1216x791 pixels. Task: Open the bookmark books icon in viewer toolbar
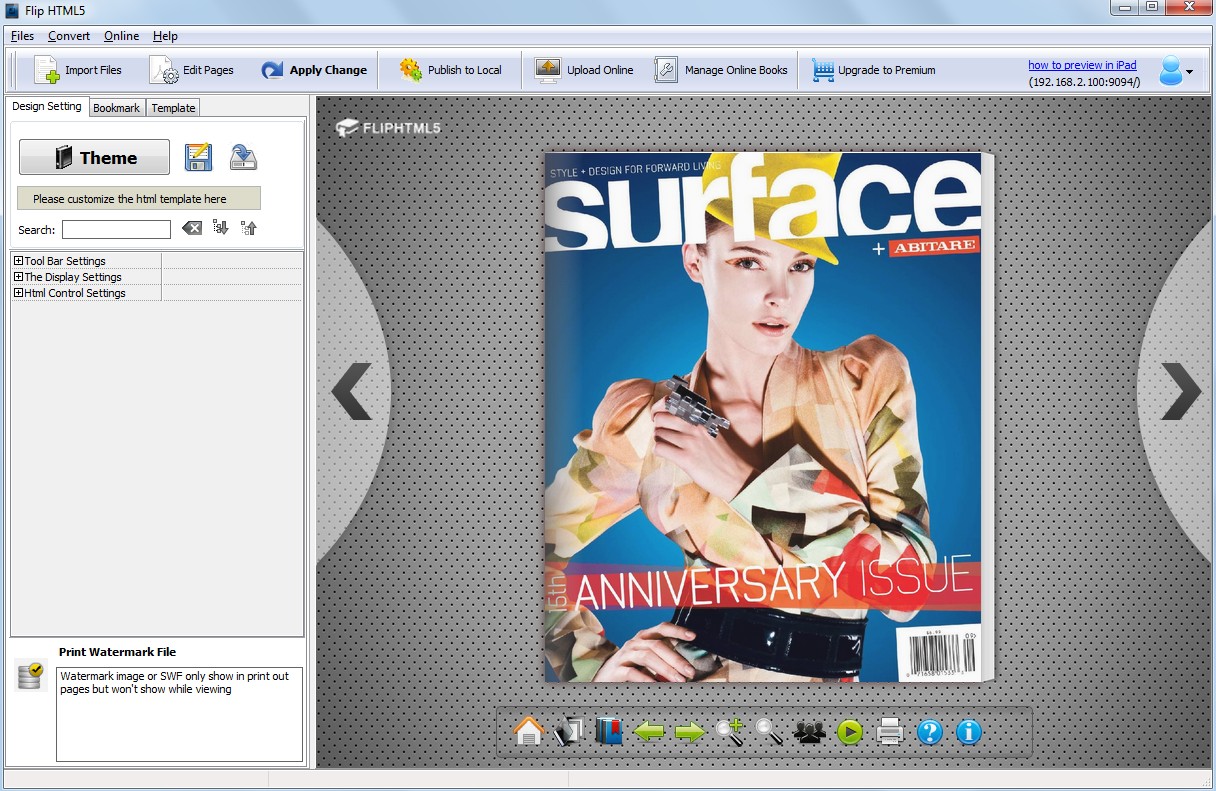608,732
